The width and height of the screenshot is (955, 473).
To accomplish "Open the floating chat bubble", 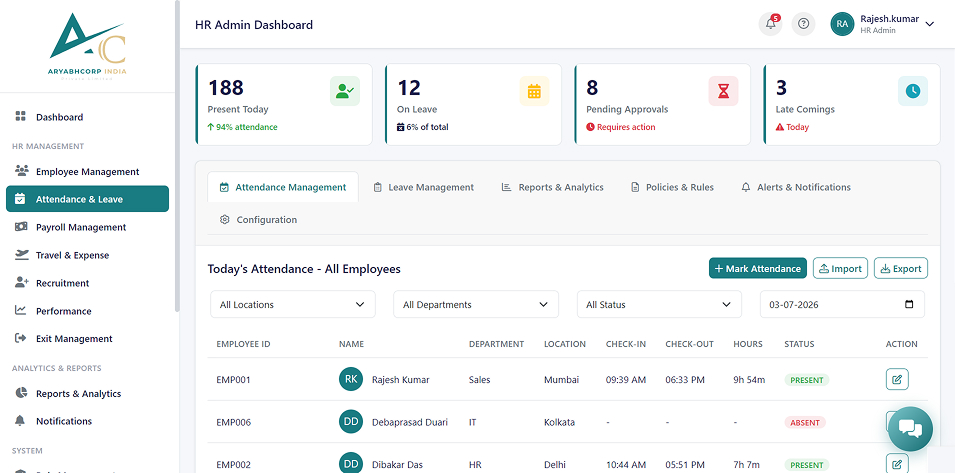I will 910,429.
